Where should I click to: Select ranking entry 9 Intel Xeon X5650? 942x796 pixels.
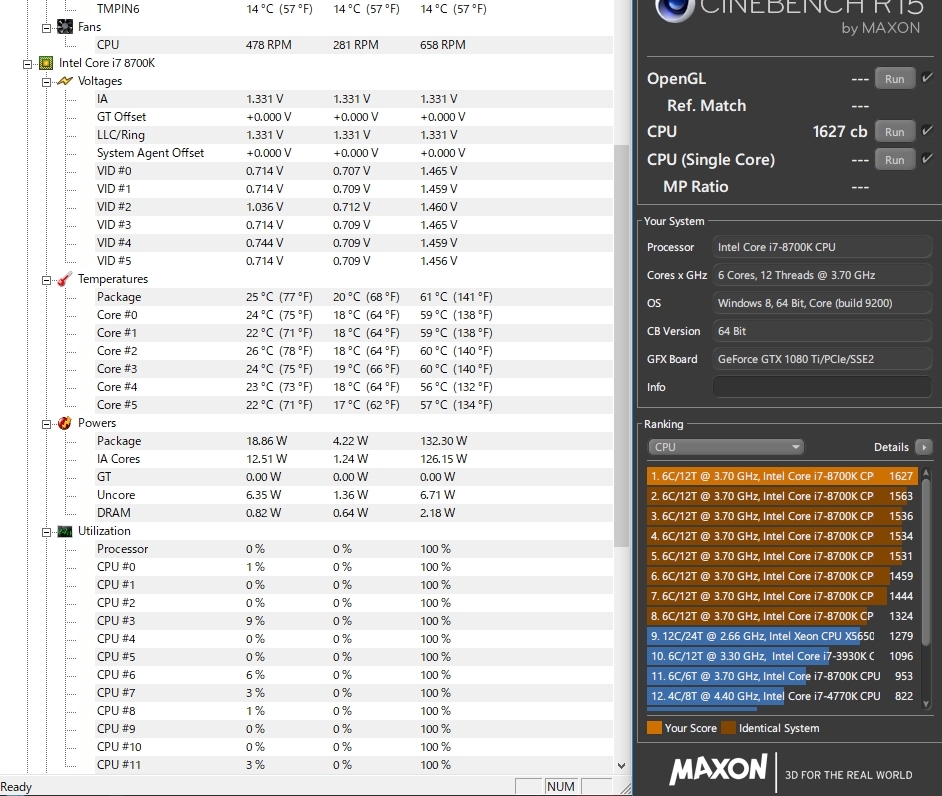pos(782,636)
